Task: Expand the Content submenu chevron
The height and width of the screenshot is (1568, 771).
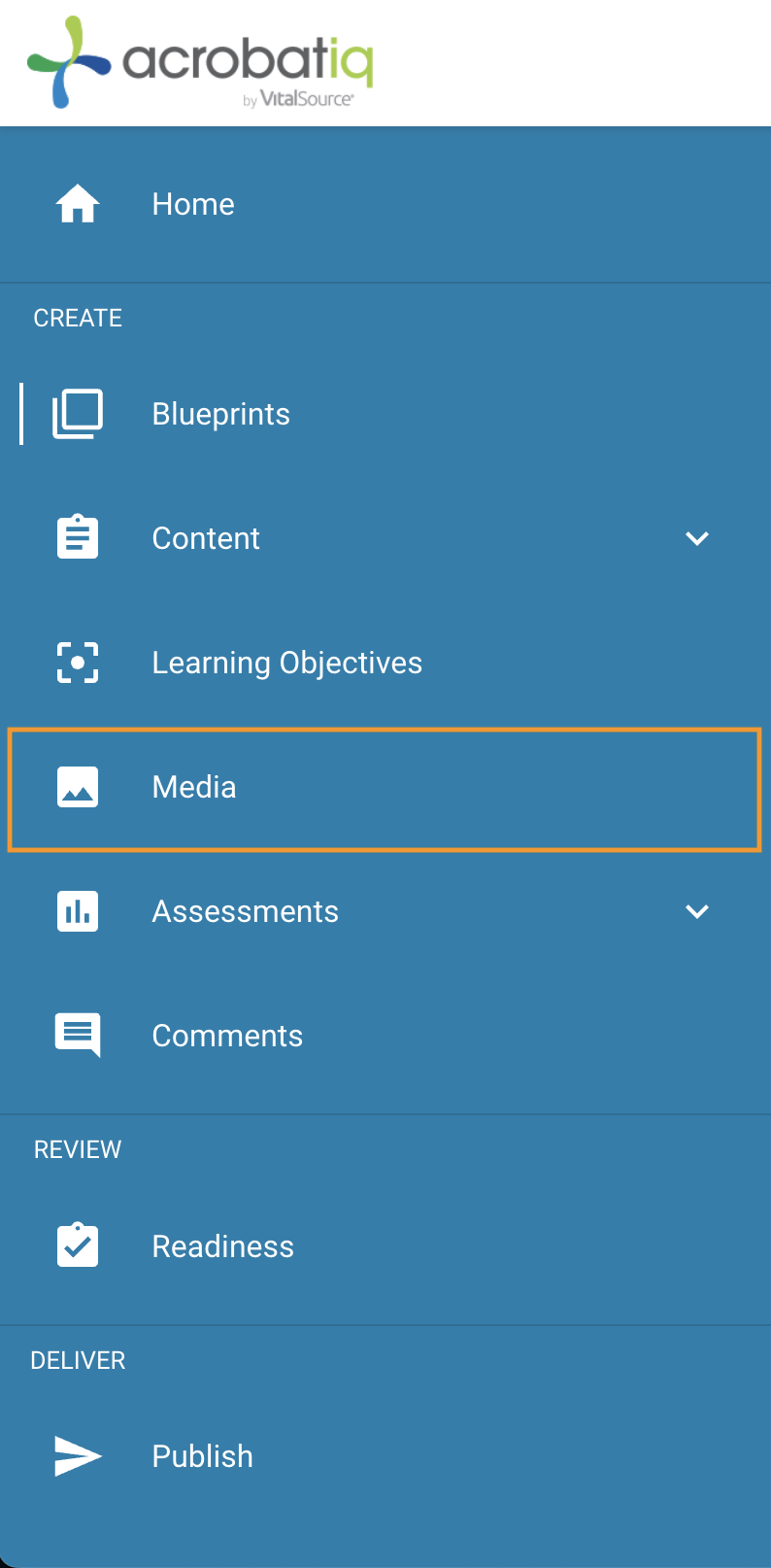Action: tap(697, 538)
